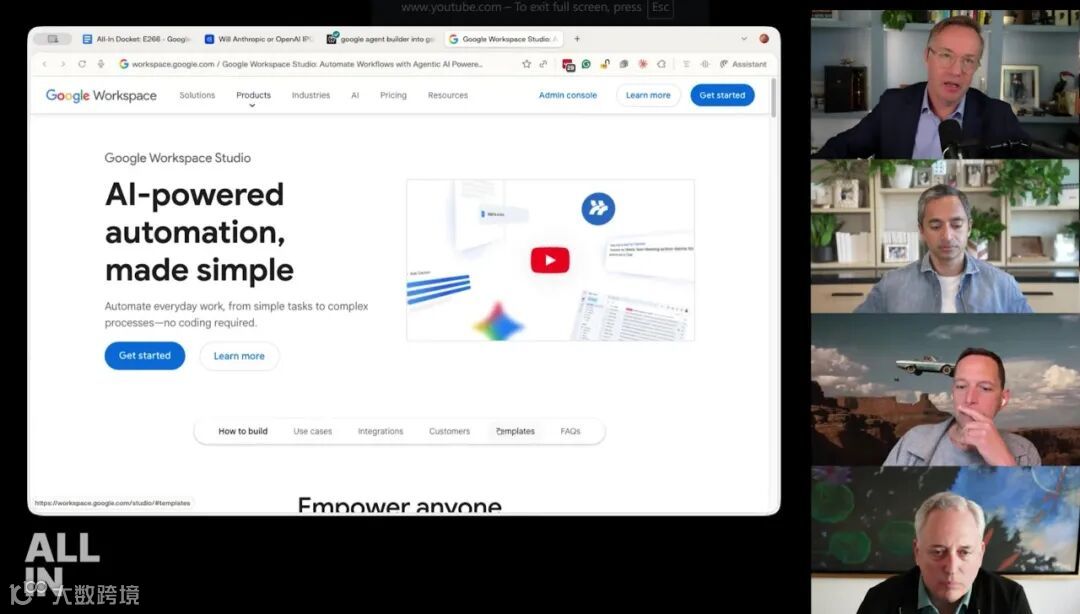Click the page vertical scrollbar
This screenshot has width=1080, height=614.
774,98
